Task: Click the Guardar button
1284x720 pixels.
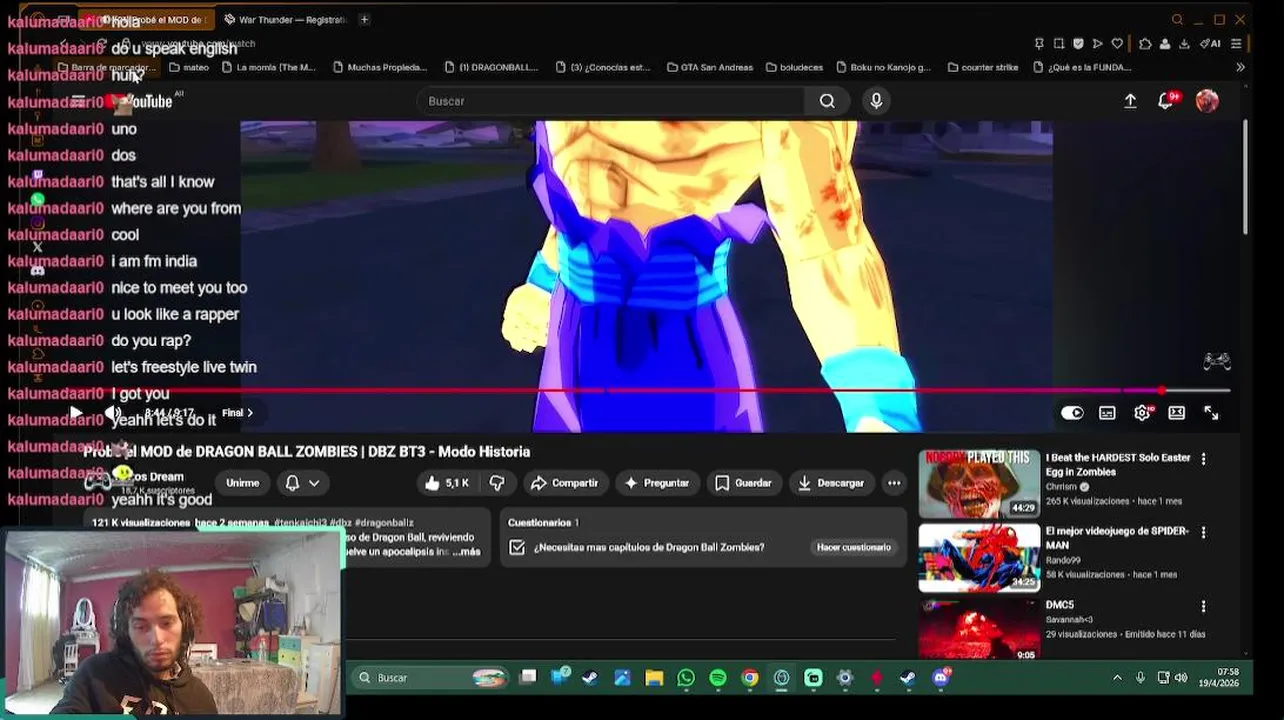Action: point(743,483)
